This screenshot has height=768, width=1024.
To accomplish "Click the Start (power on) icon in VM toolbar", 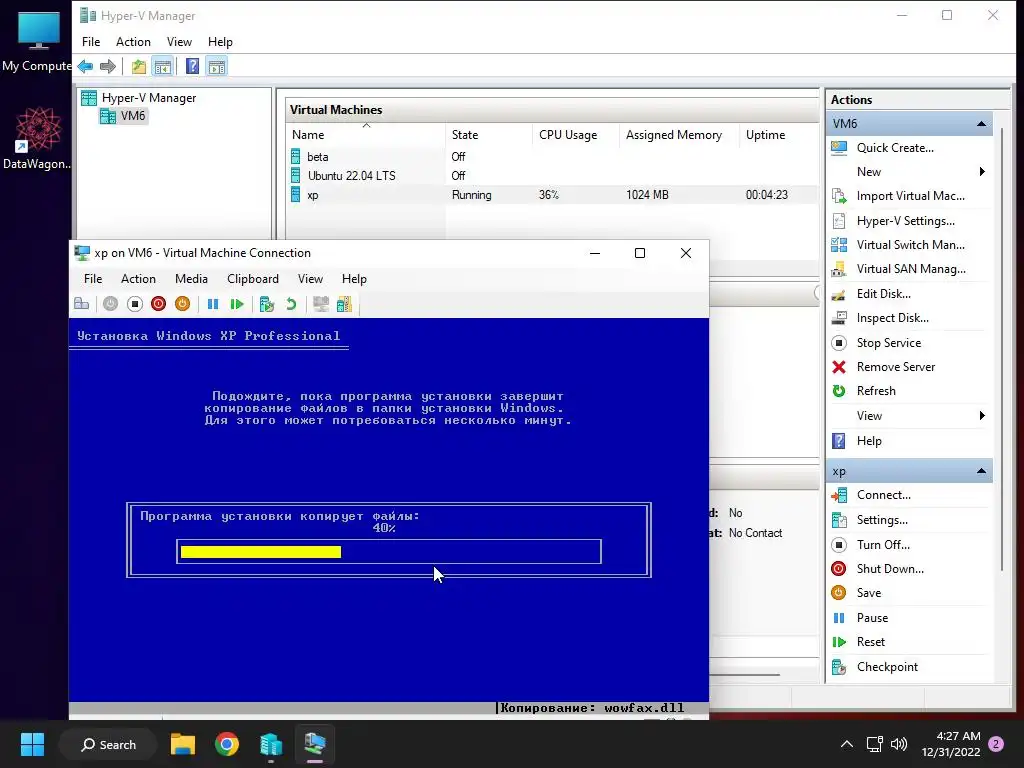I will 110,304.
